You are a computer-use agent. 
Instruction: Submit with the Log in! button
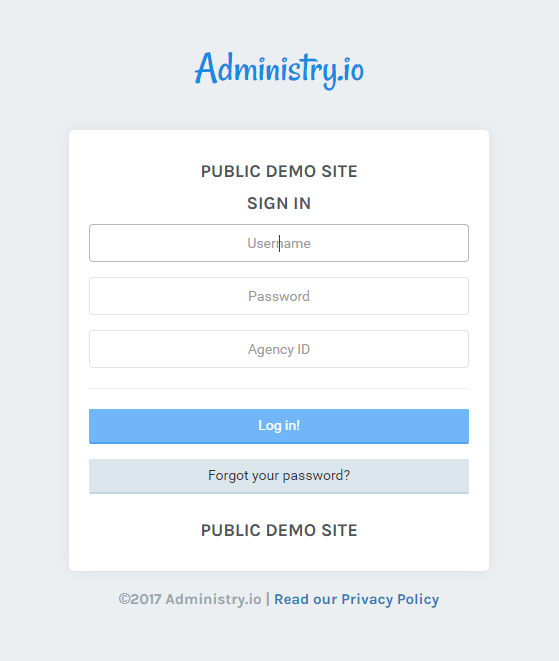click(x=279, y=426)
